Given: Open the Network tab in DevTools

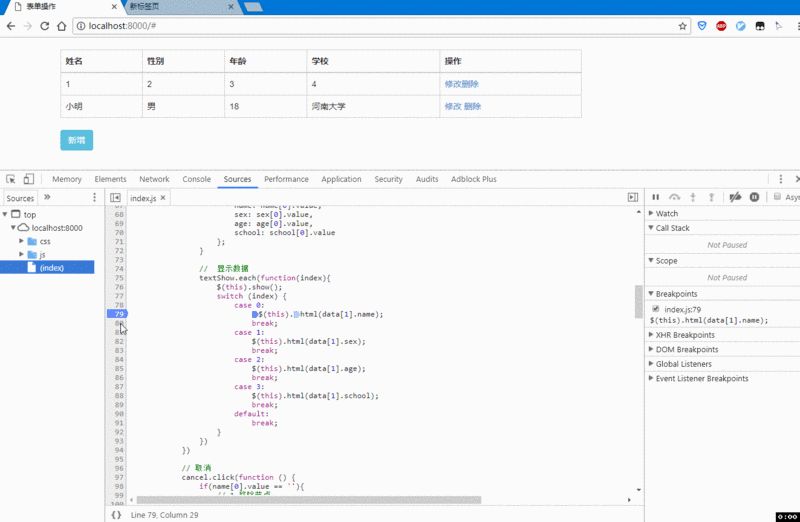Looking at the screenshot, I should click(154, 179).
